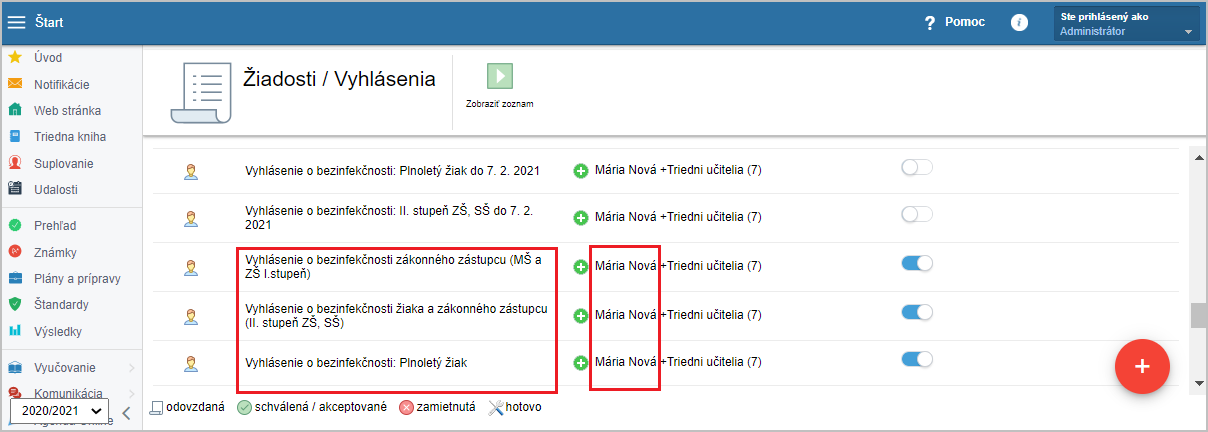Click the vertical scrollbar thumb
The width and height of the screenshot is (1208, 432).
click(1198, 315)
